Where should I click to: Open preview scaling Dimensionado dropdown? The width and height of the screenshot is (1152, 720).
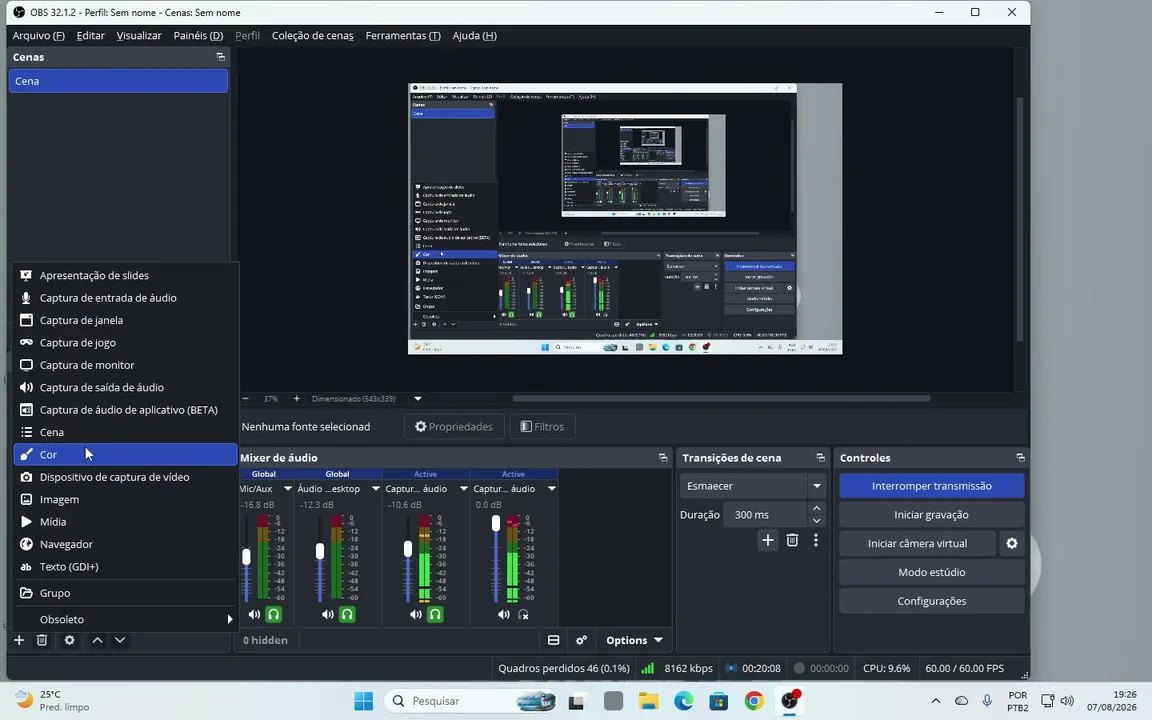point(417,399)
